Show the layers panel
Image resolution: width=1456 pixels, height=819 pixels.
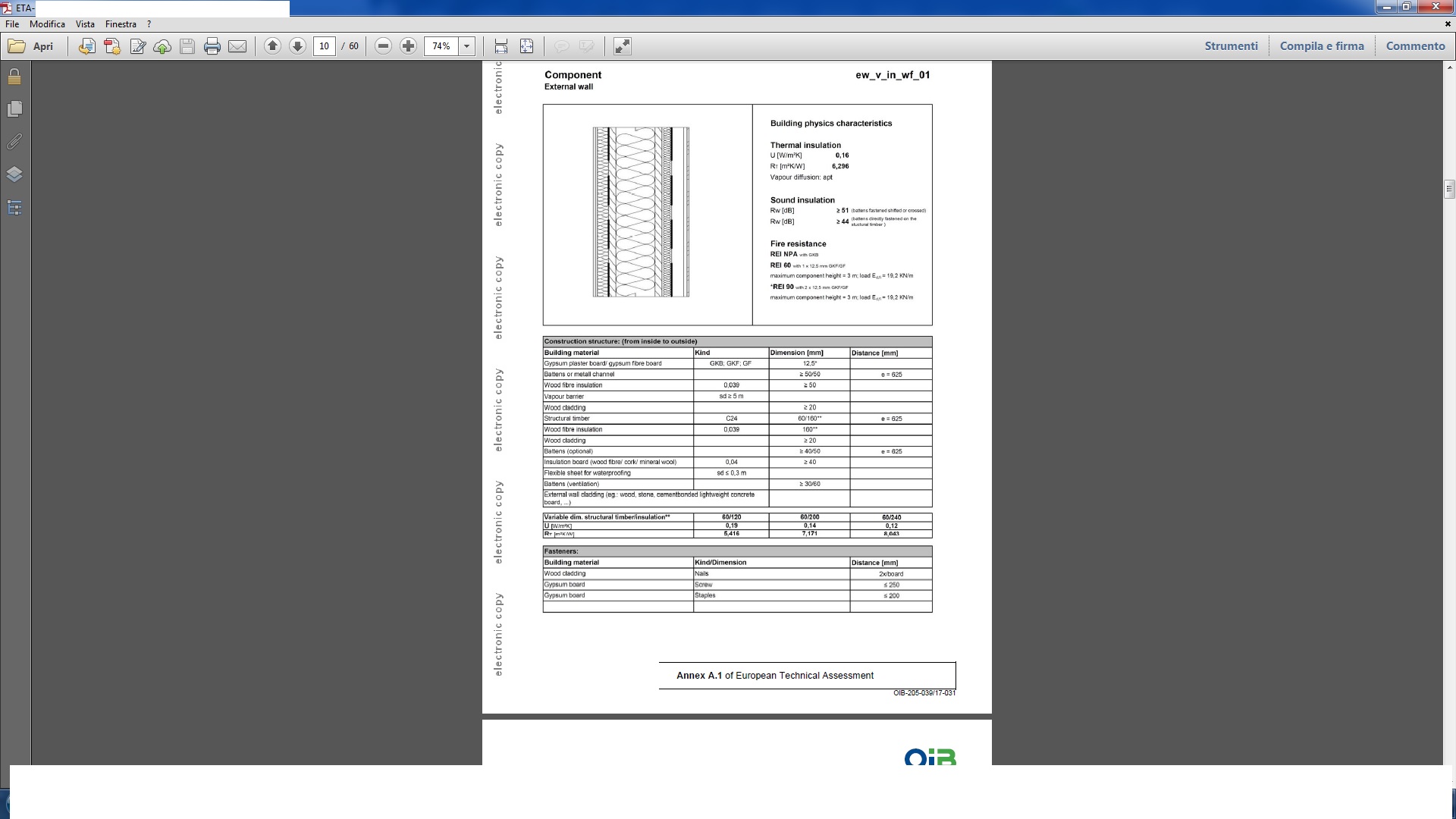(14, 174)
